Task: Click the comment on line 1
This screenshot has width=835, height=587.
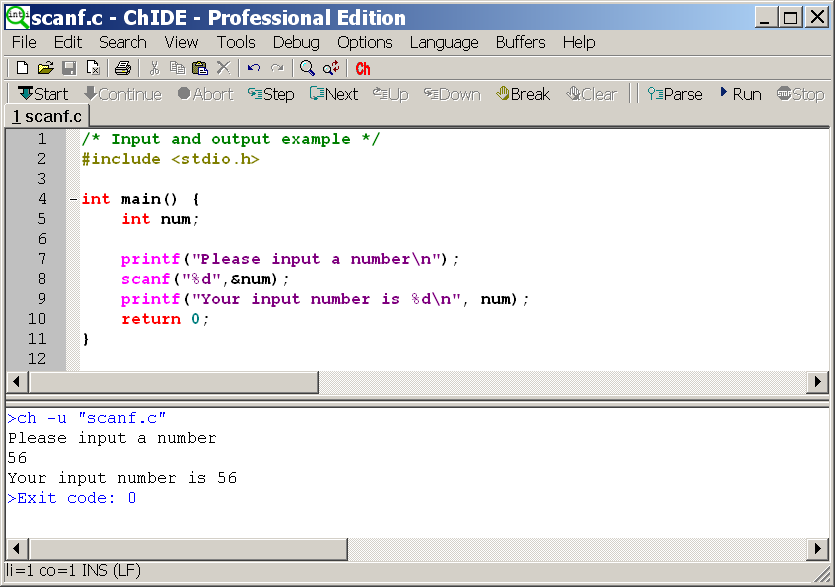Action: tap(231, 139)
